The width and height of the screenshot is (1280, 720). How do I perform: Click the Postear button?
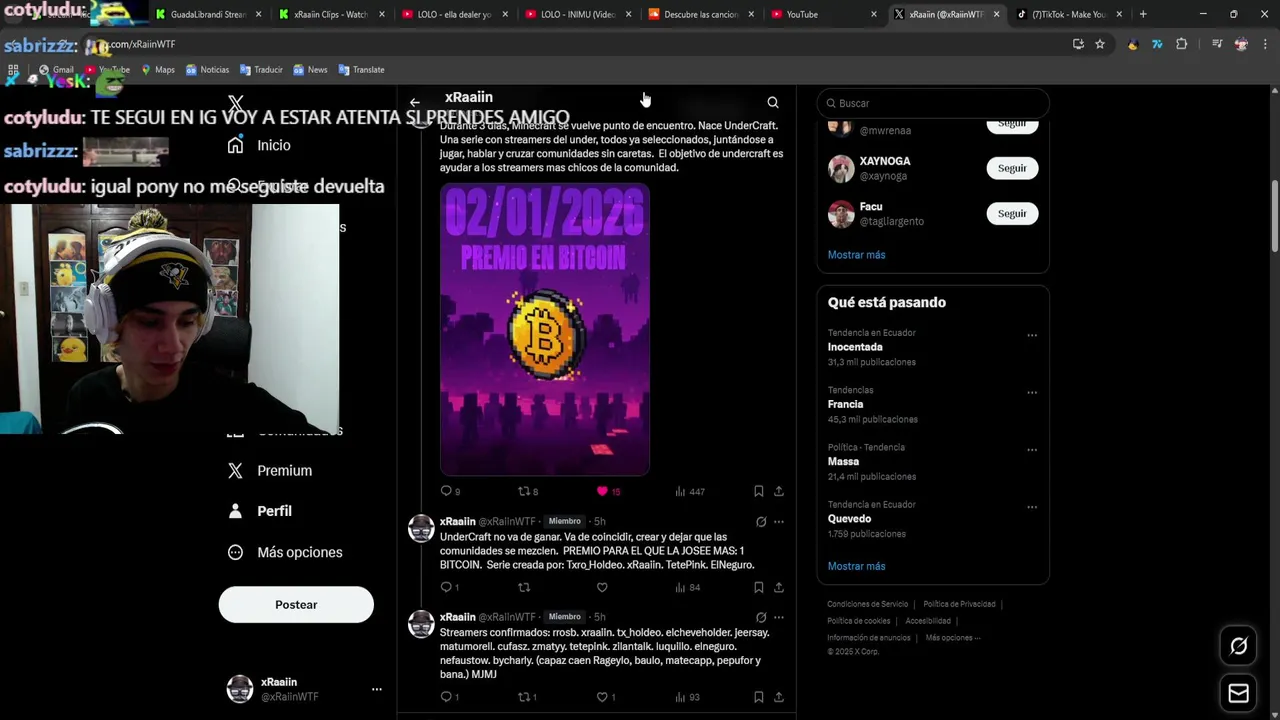click(296, 604)
